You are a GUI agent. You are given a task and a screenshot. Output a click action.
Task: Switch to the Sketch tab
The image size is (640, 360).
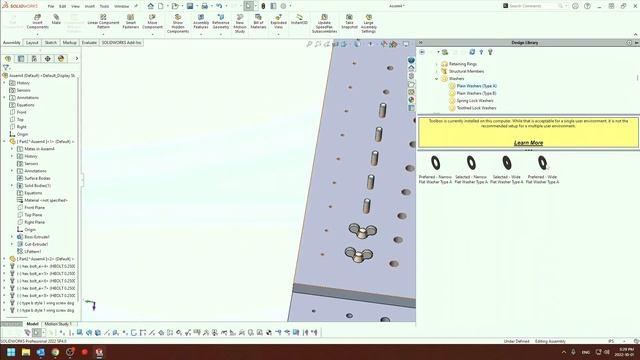pyautogui.click(x=51, y=42)
